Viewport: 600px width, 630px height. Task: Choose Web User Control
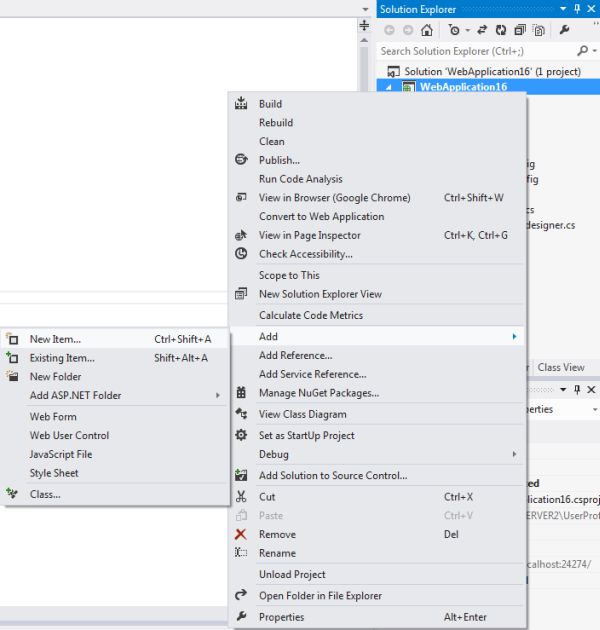115,436
